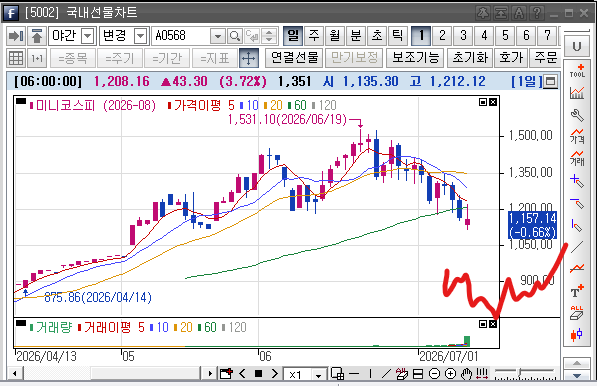Click the 주문 order button

[546, 58]
